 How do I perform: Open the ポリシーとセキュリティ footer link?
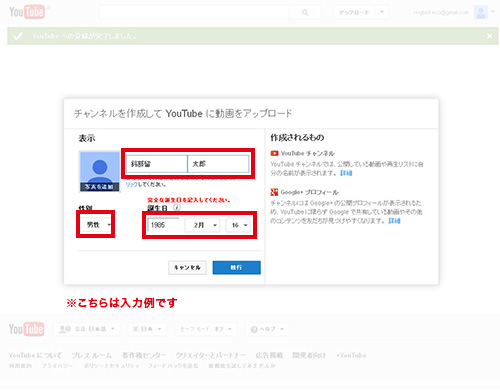coord(111,366)
